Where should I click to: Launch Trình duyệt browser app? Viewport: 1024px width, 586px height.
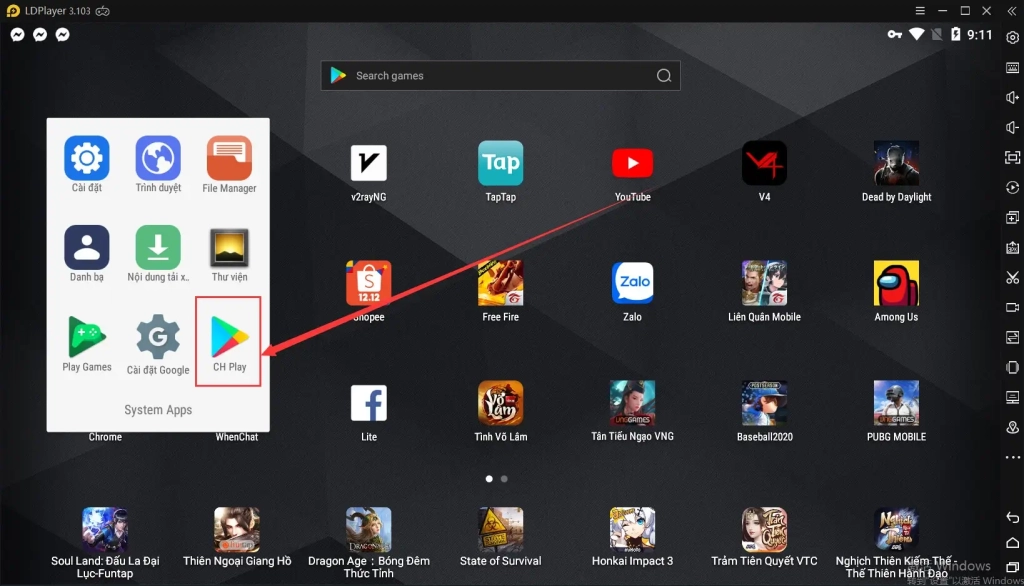click(x=158, y=158)
